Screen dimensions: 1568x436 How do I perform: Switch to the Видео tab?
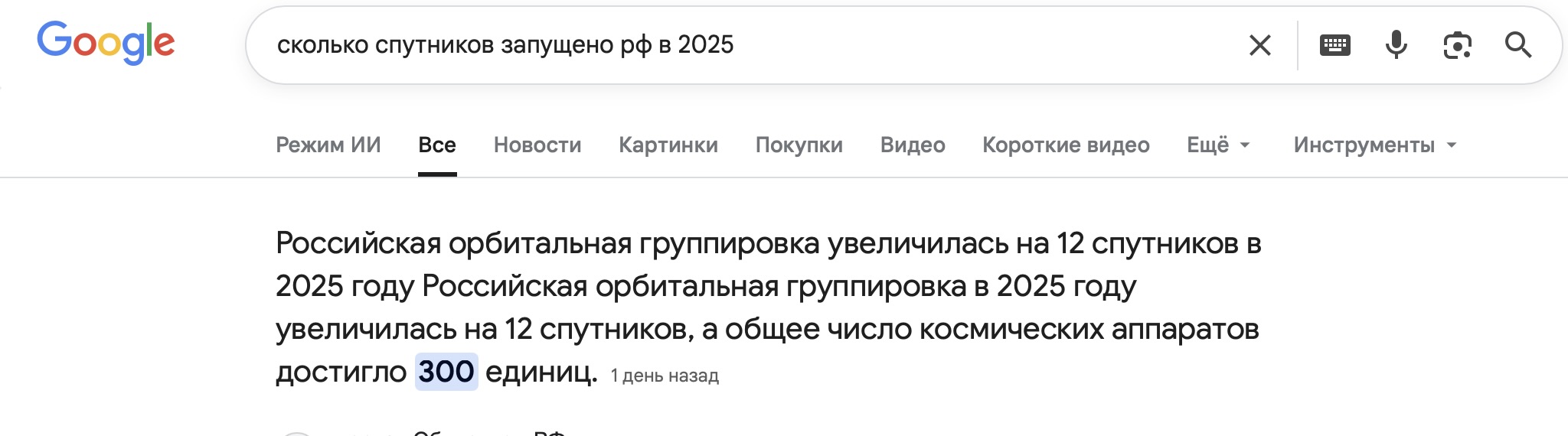point(913,145)
